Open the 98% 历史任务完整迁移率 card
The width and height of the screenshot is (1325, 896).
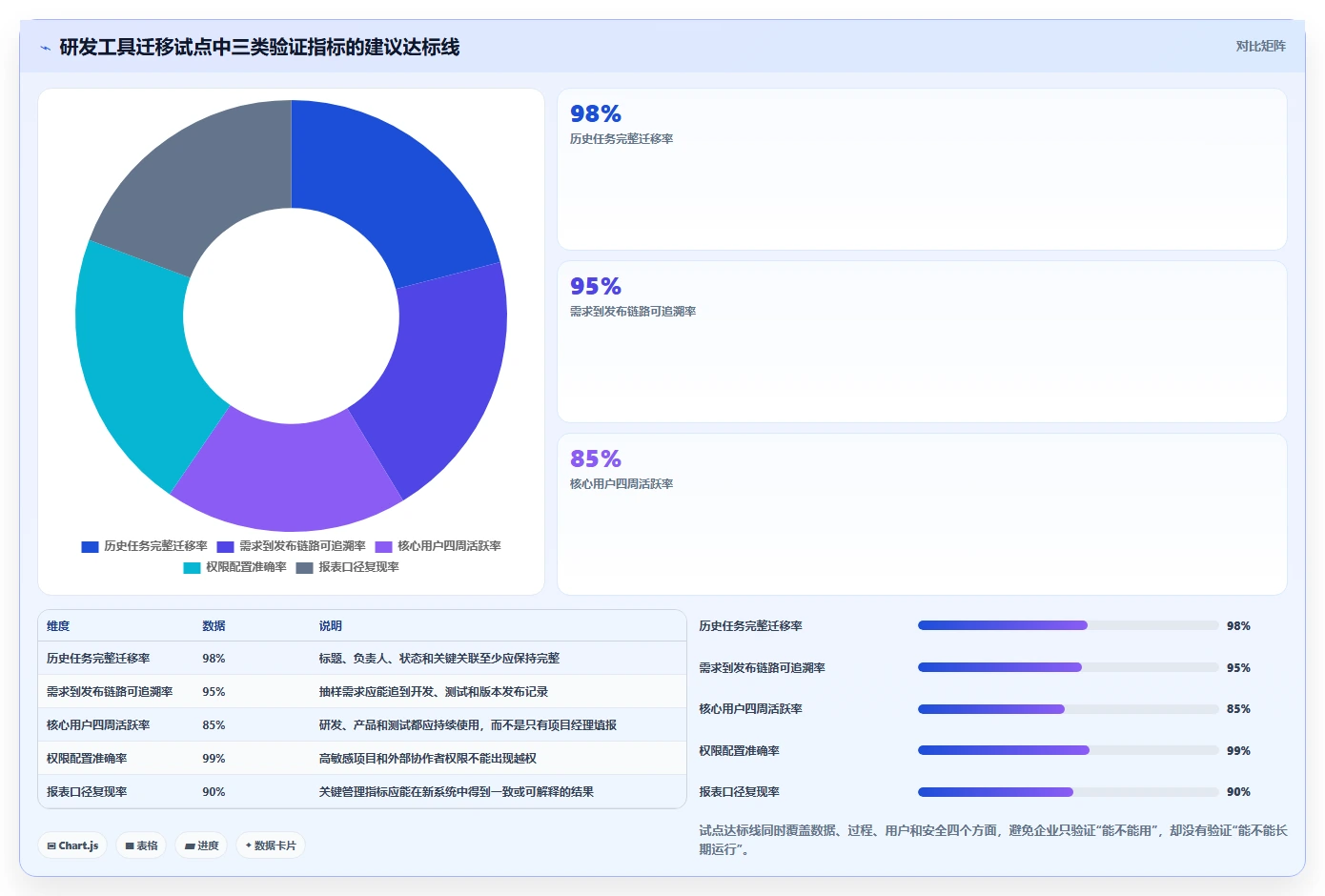coord(922,170)
